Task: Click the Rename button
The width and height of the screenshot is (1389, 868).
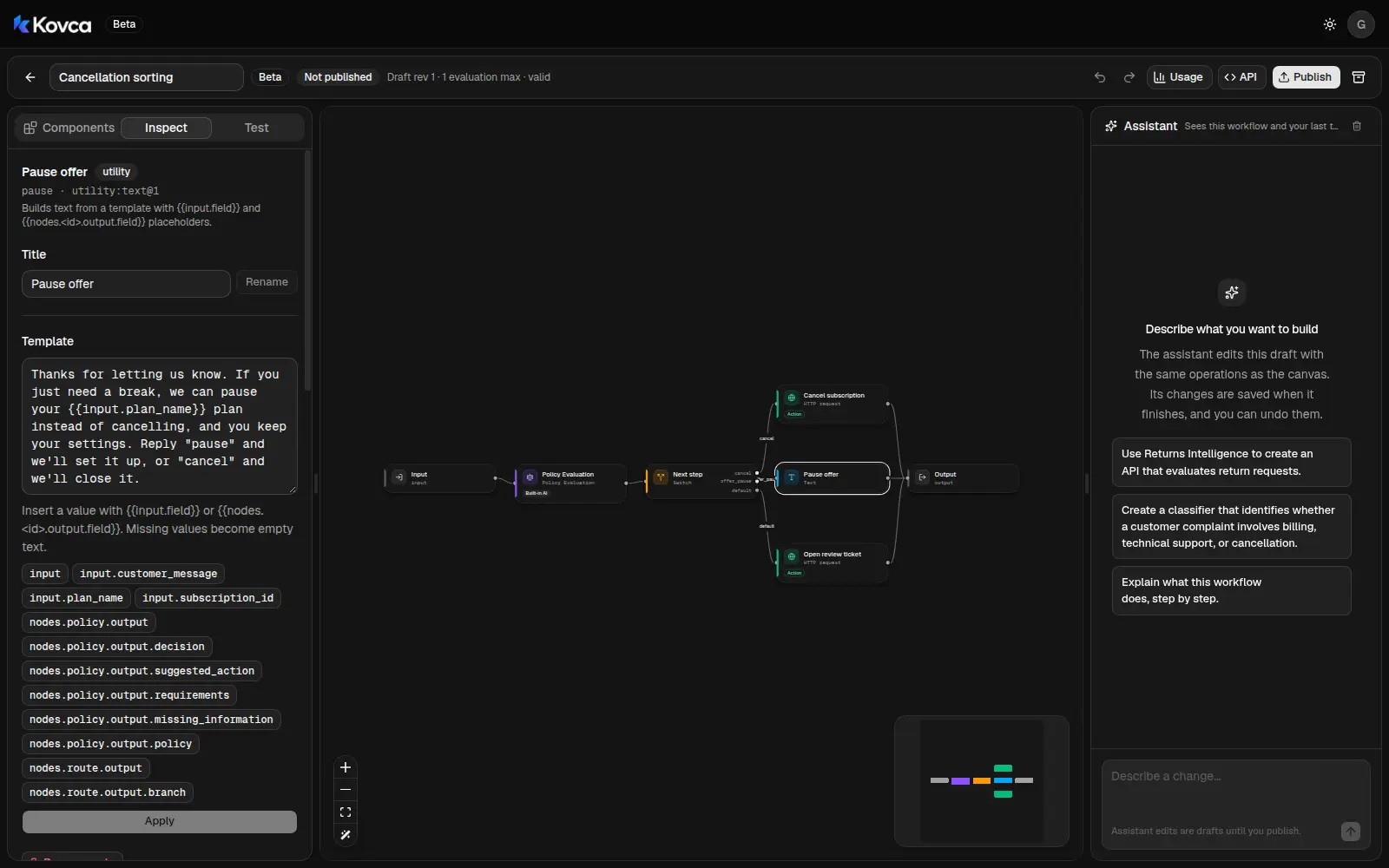Action: [x=267, y=282]
